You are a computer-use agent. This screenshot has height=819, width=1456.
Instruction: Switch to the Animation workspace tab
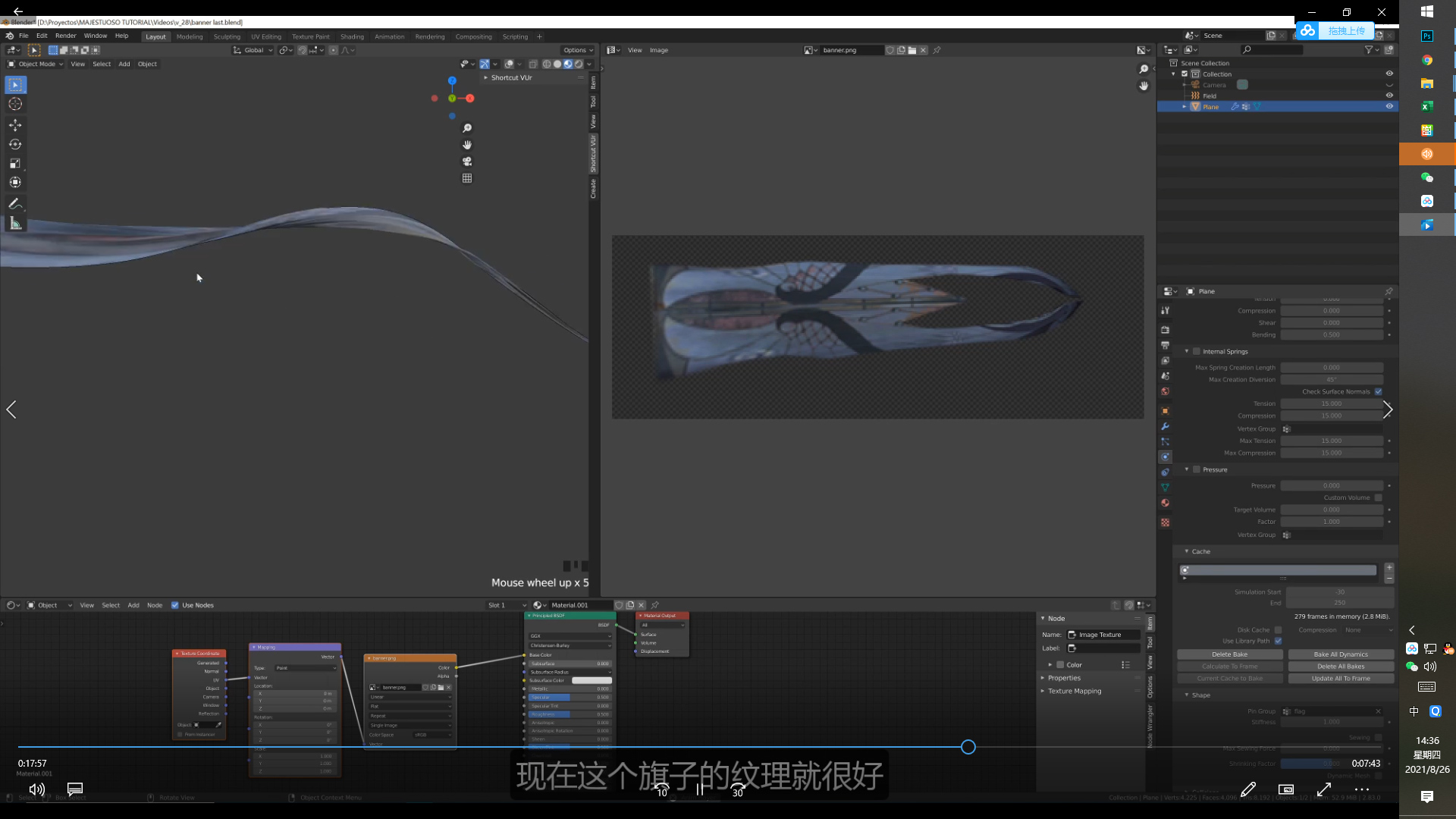coord(389,36)
